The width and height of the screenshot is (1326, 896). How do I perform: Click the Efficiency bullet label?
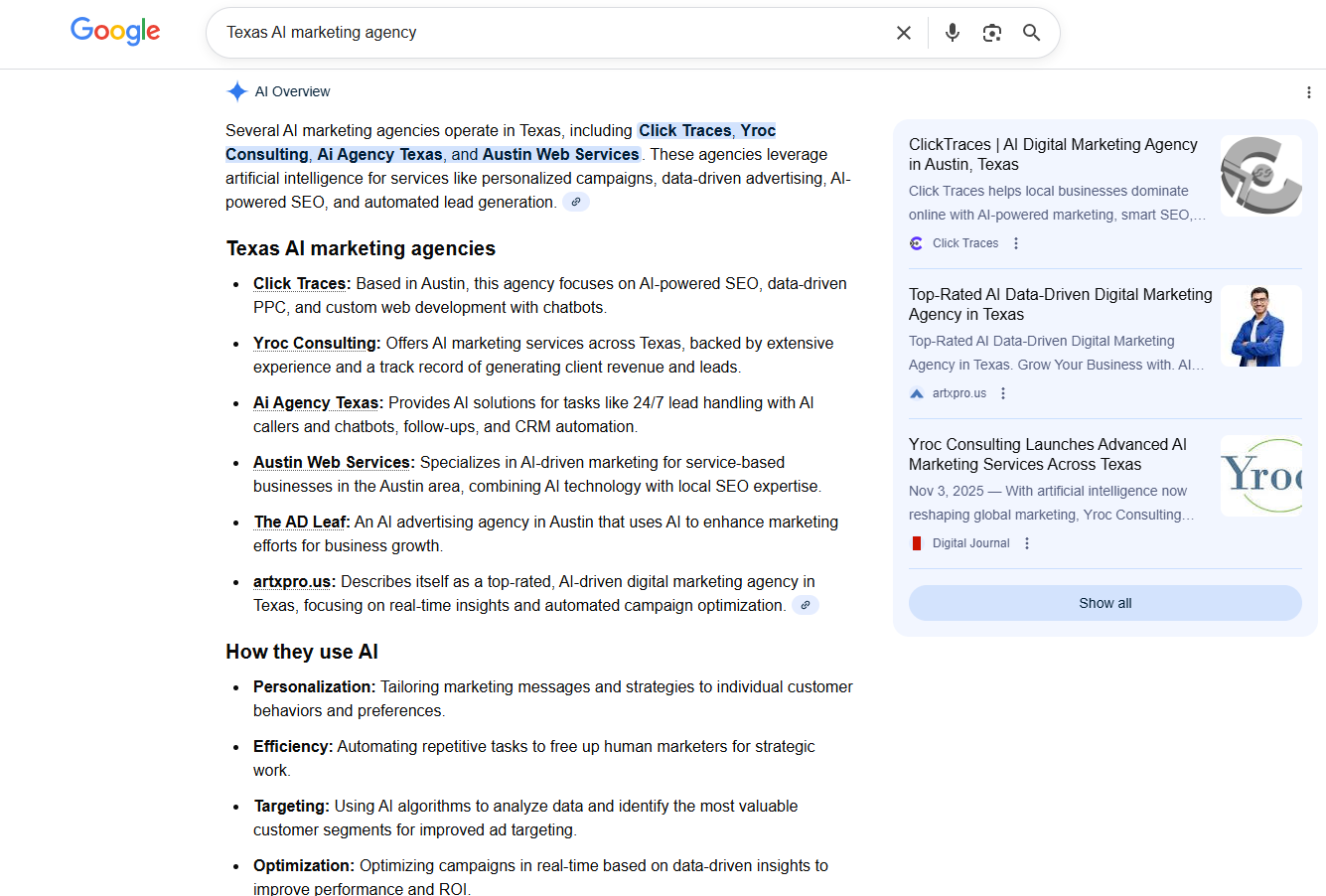point(293,747)
